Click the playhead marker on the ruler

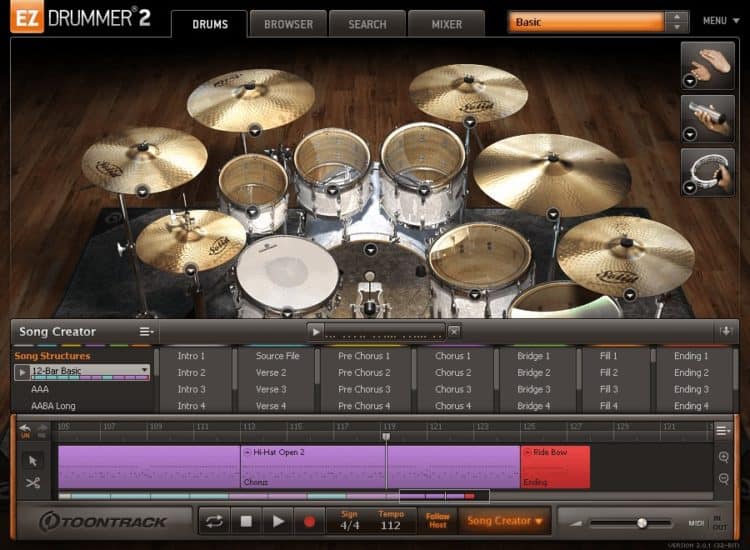pos(386,436)
